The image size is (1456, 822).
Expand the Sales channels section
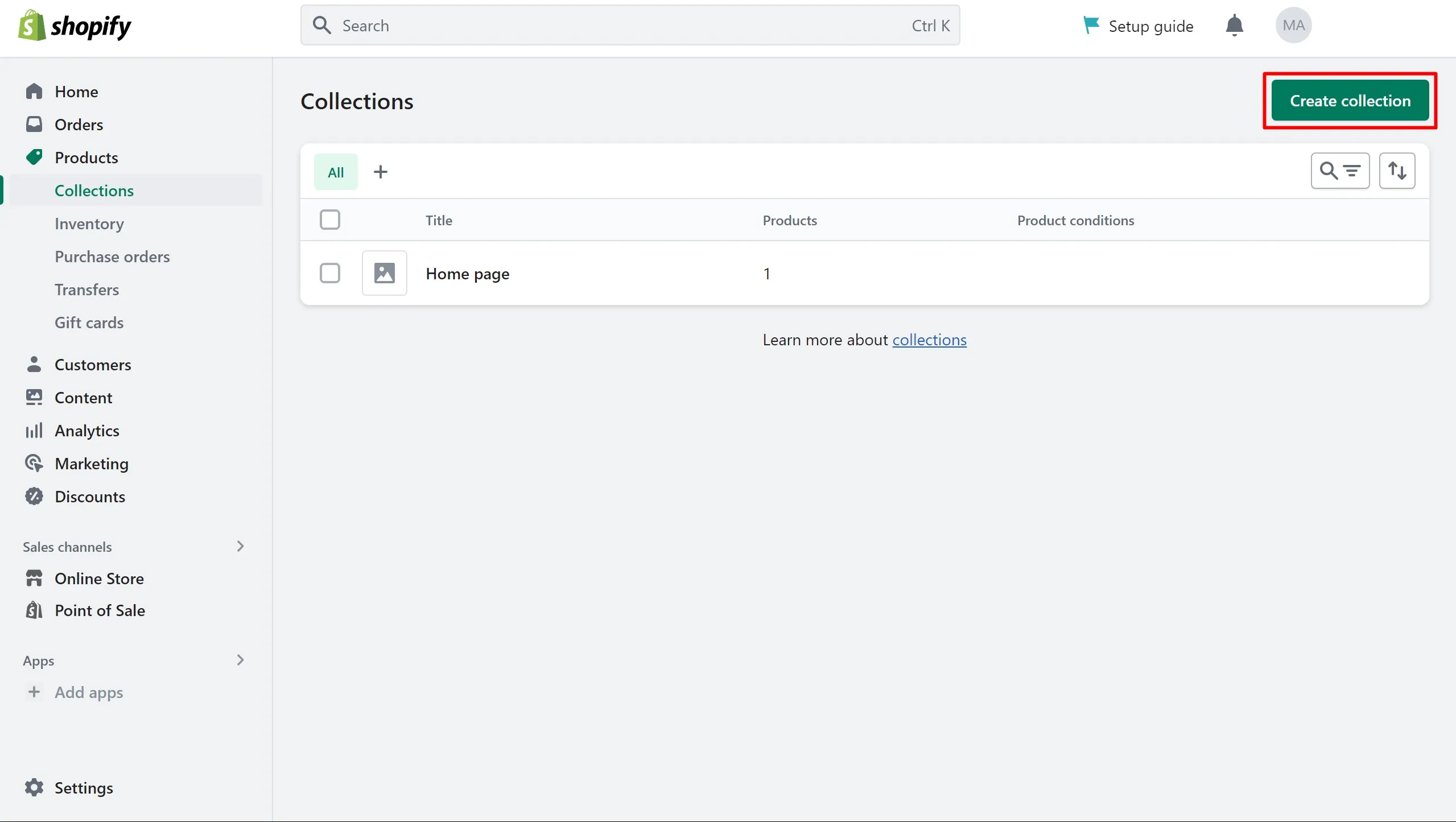pyautogui.click(x=239, y=546)
